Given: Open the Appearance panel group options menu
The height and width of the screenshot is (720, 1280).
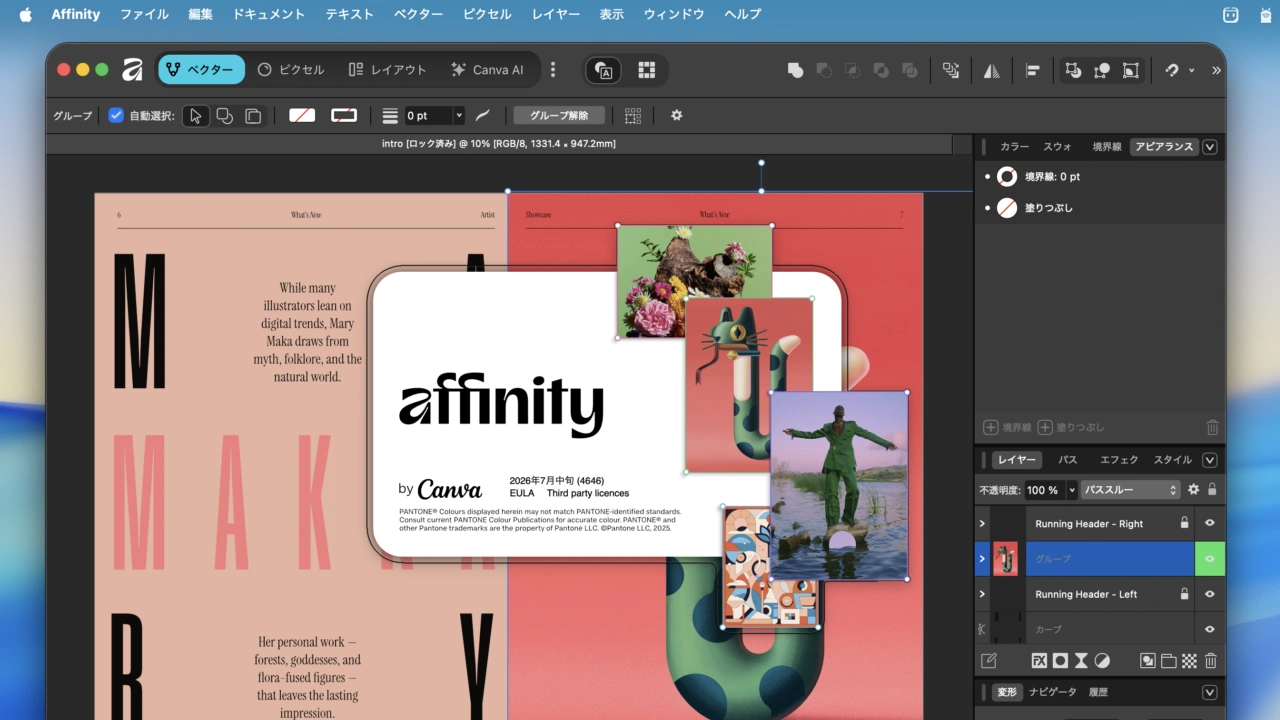Looking at the screenshot, I should pos(1209,147).
